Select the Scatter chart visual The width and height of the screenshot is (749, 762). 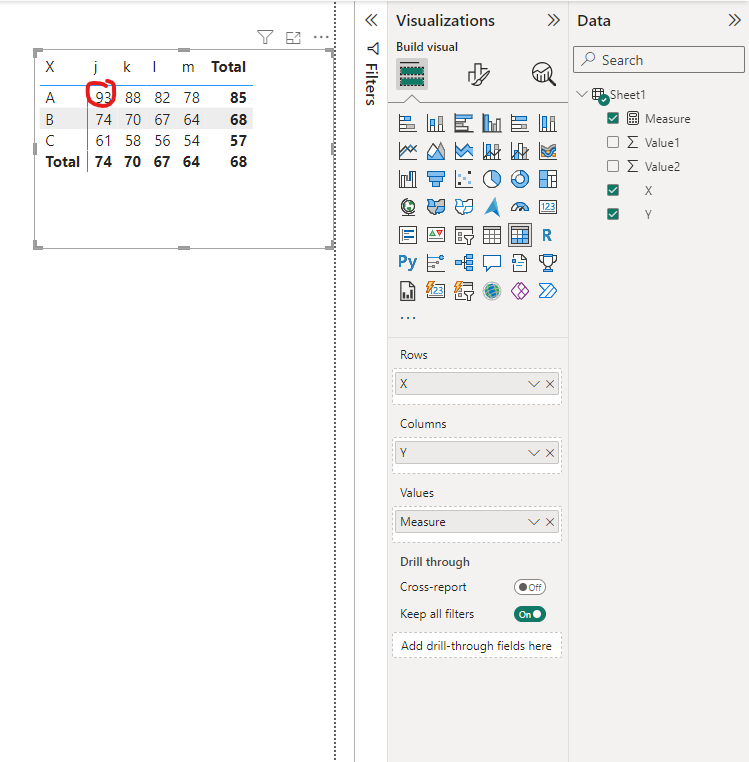click(464, 179)
